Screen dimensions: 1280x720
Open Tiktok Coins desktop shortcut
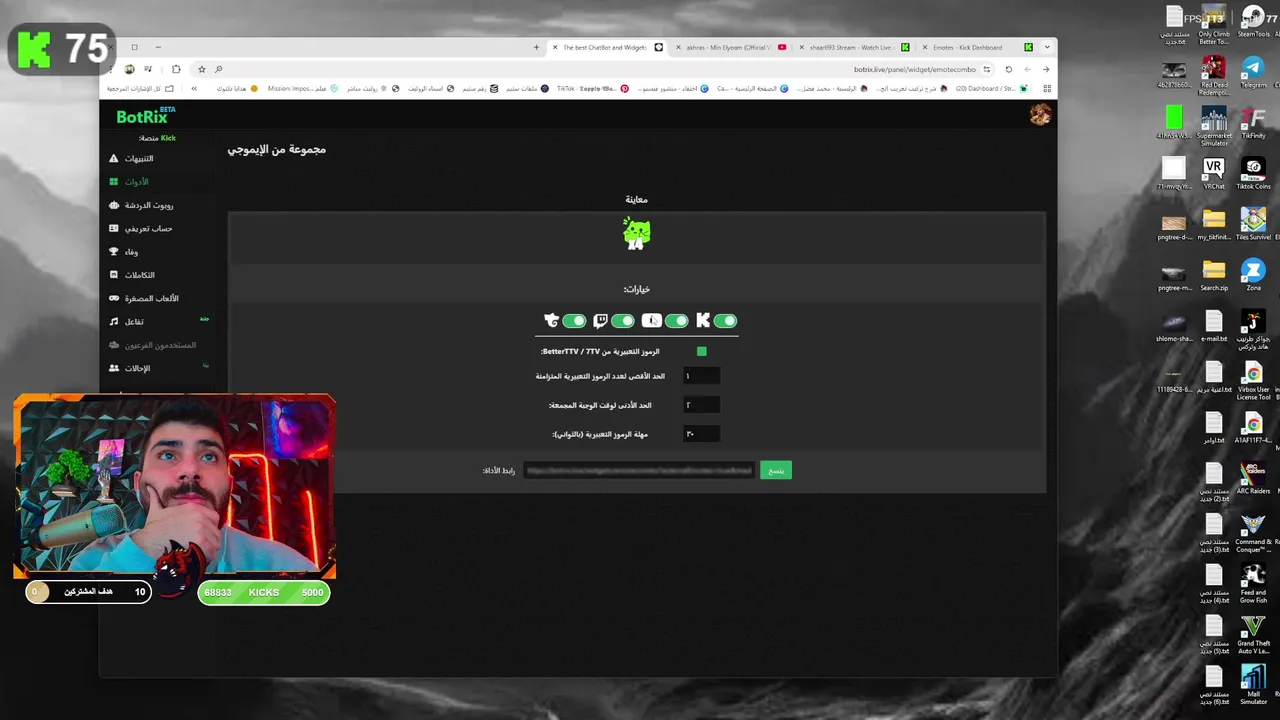pyautogui.click(x=1253, y=173)
